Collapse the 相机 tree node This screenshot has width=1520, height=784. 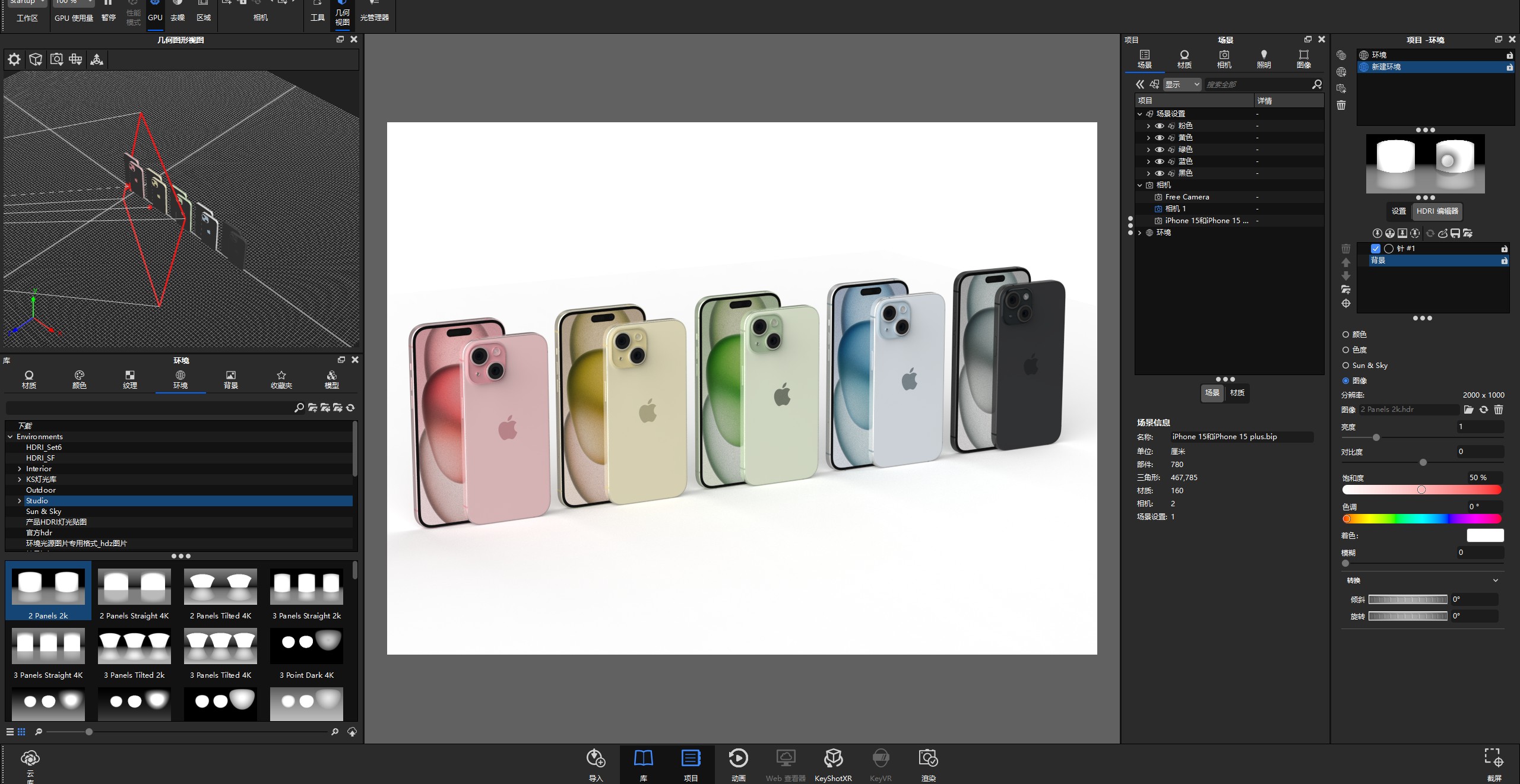tap(1139, 185)
